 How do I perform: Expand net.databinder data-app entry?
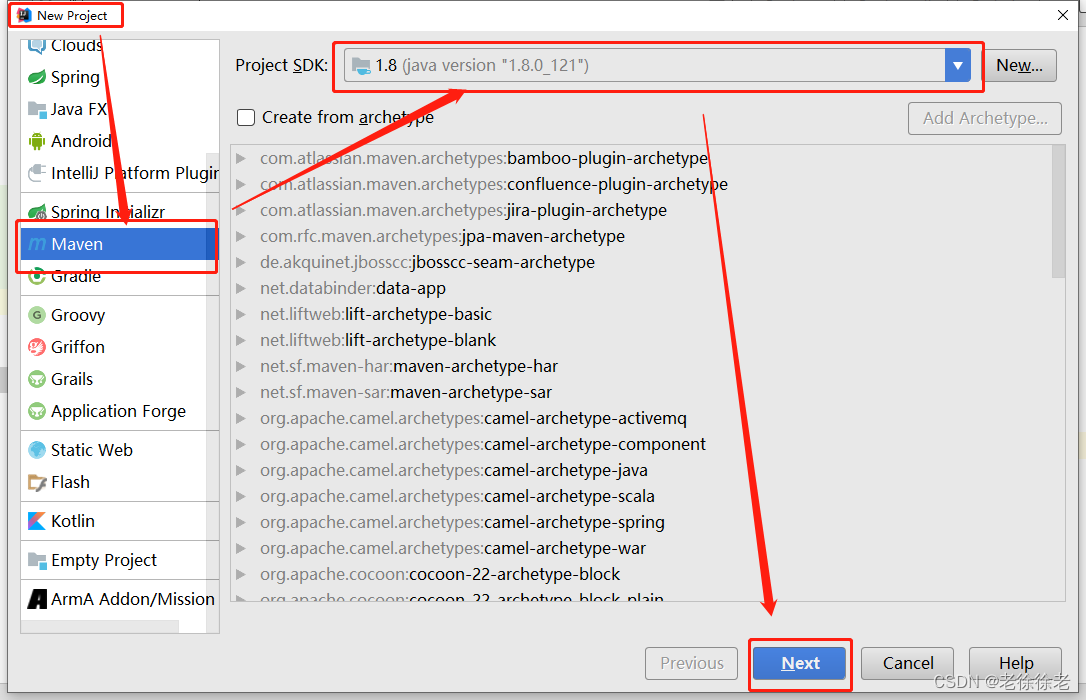240,288
